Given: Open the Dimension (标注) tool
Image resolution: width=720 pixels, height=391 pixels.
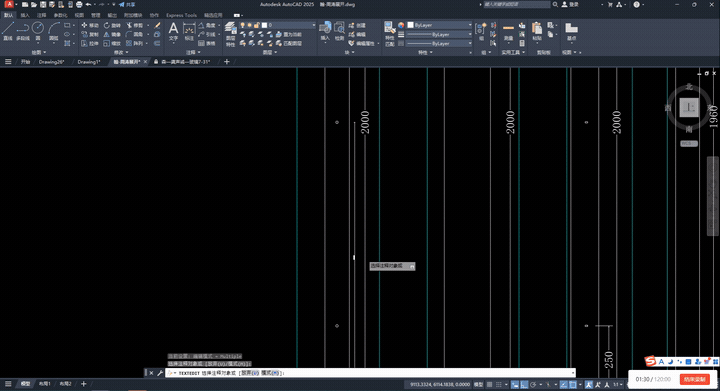Looking at the screenshot, I should [x=189, y=31].
